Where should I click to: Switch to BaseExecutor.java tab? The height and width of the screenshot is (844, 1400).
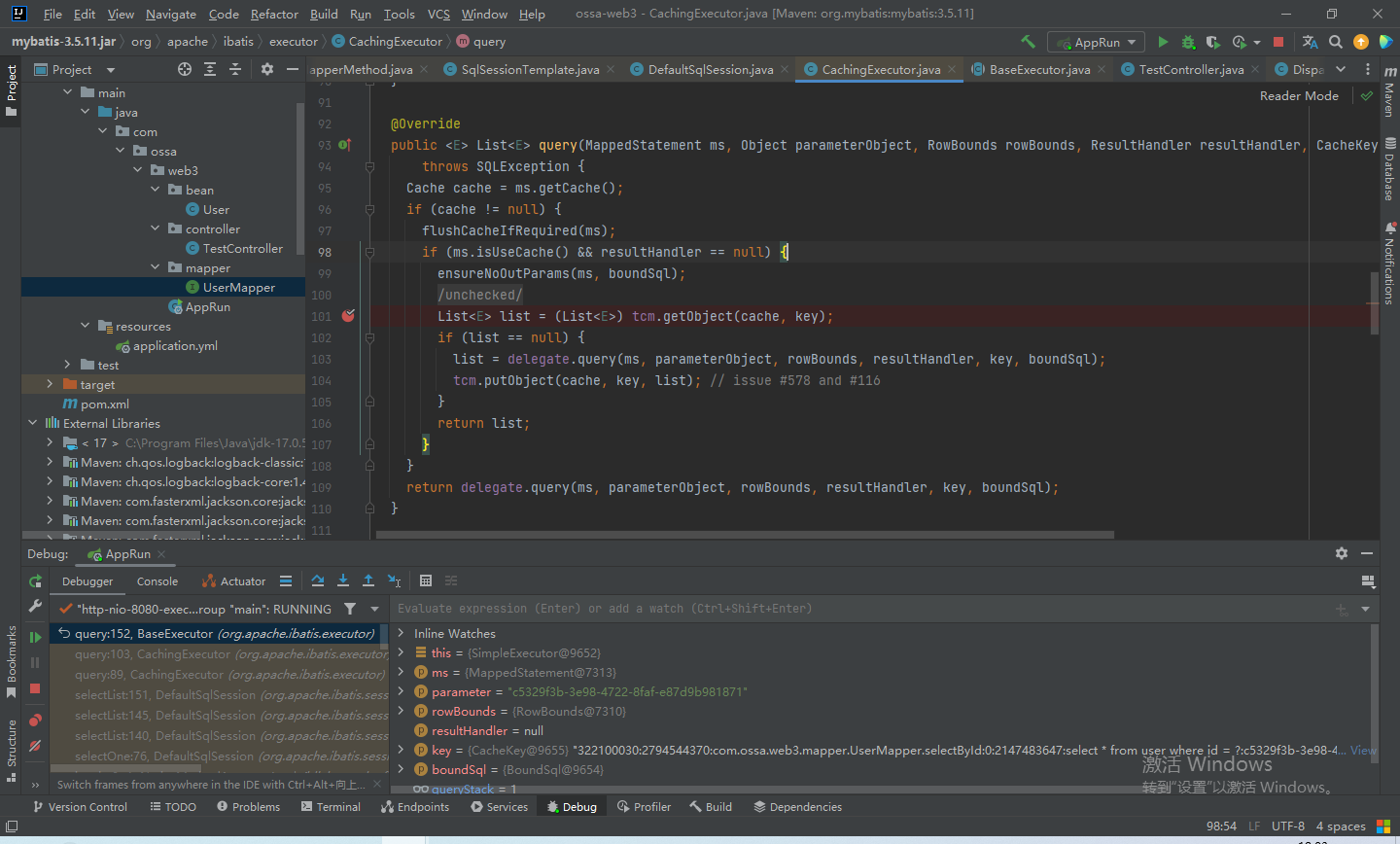point(1038,69)
